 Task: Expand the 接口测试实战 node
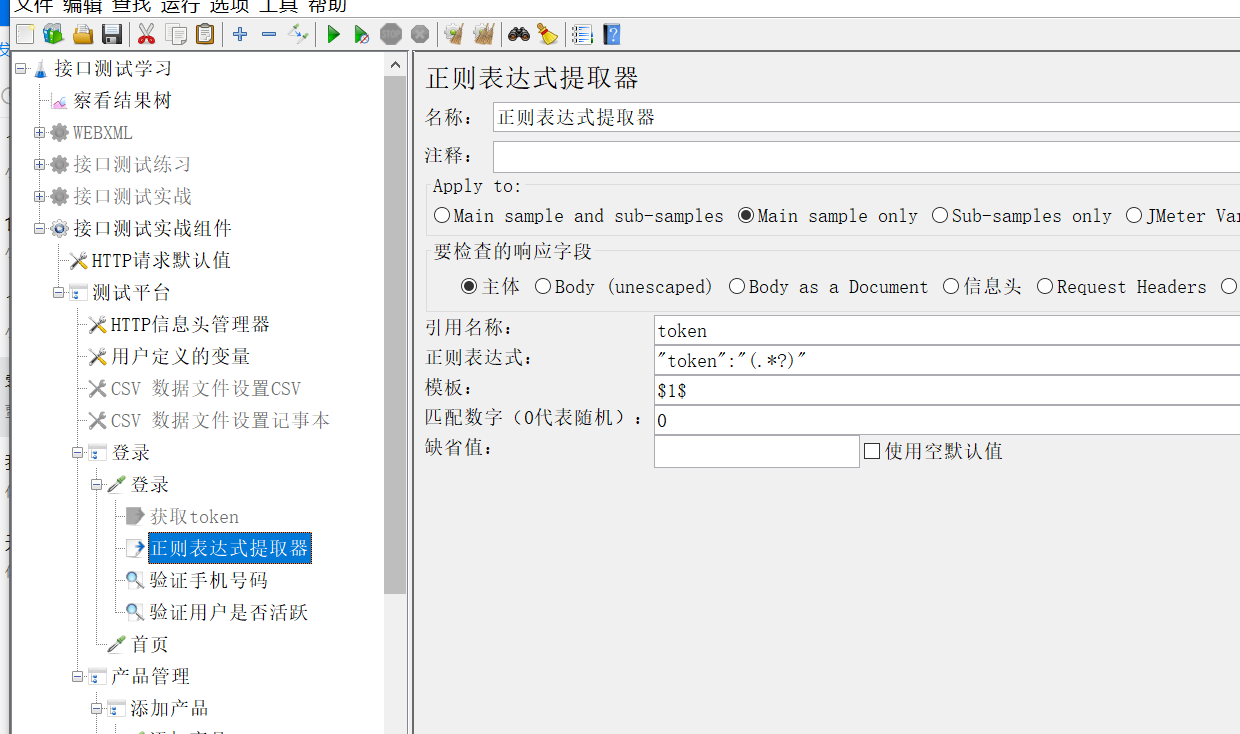[40, 197]
